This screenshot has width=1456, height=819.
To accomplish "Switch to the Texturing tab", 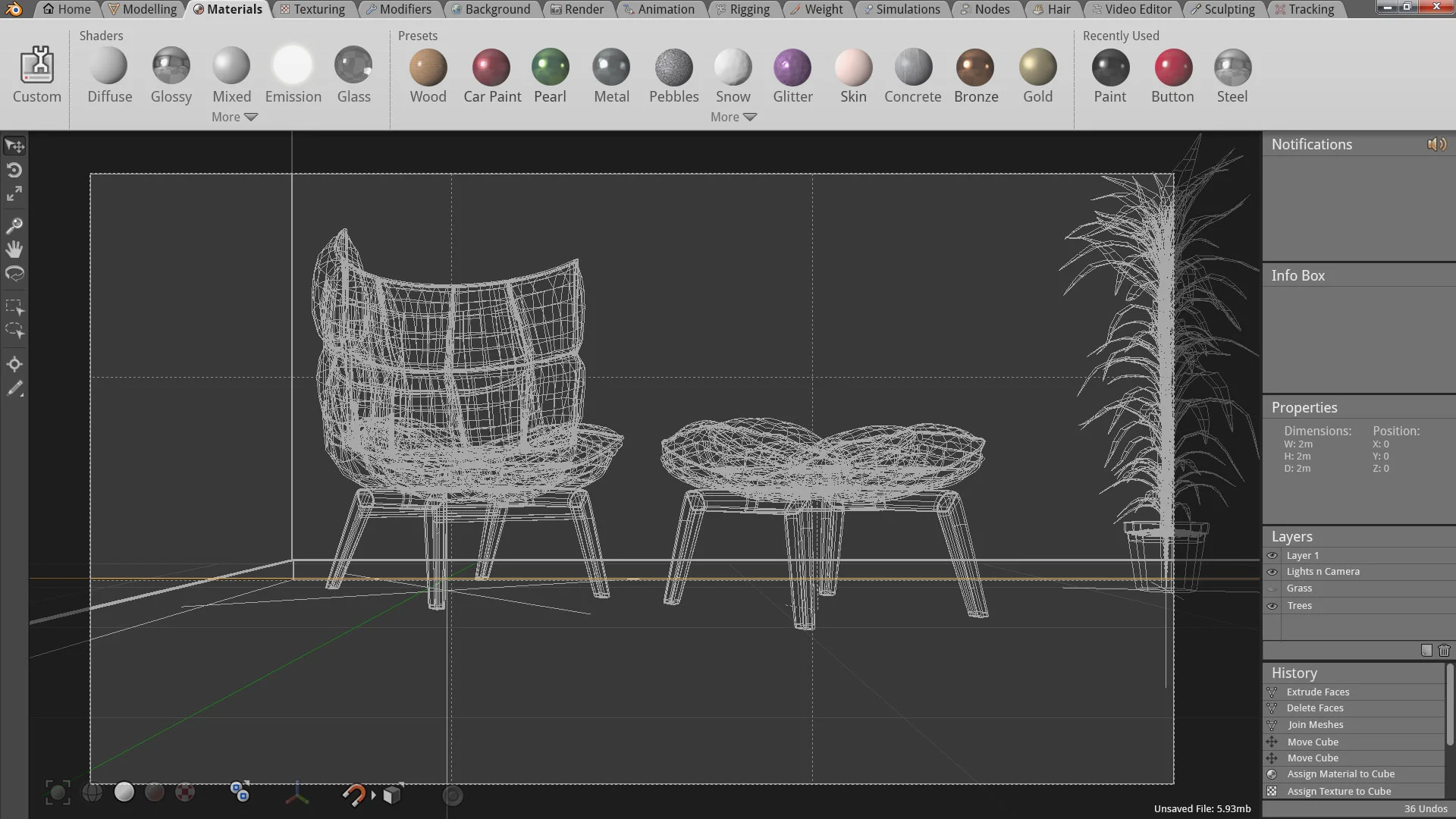I will coord(312,9).
